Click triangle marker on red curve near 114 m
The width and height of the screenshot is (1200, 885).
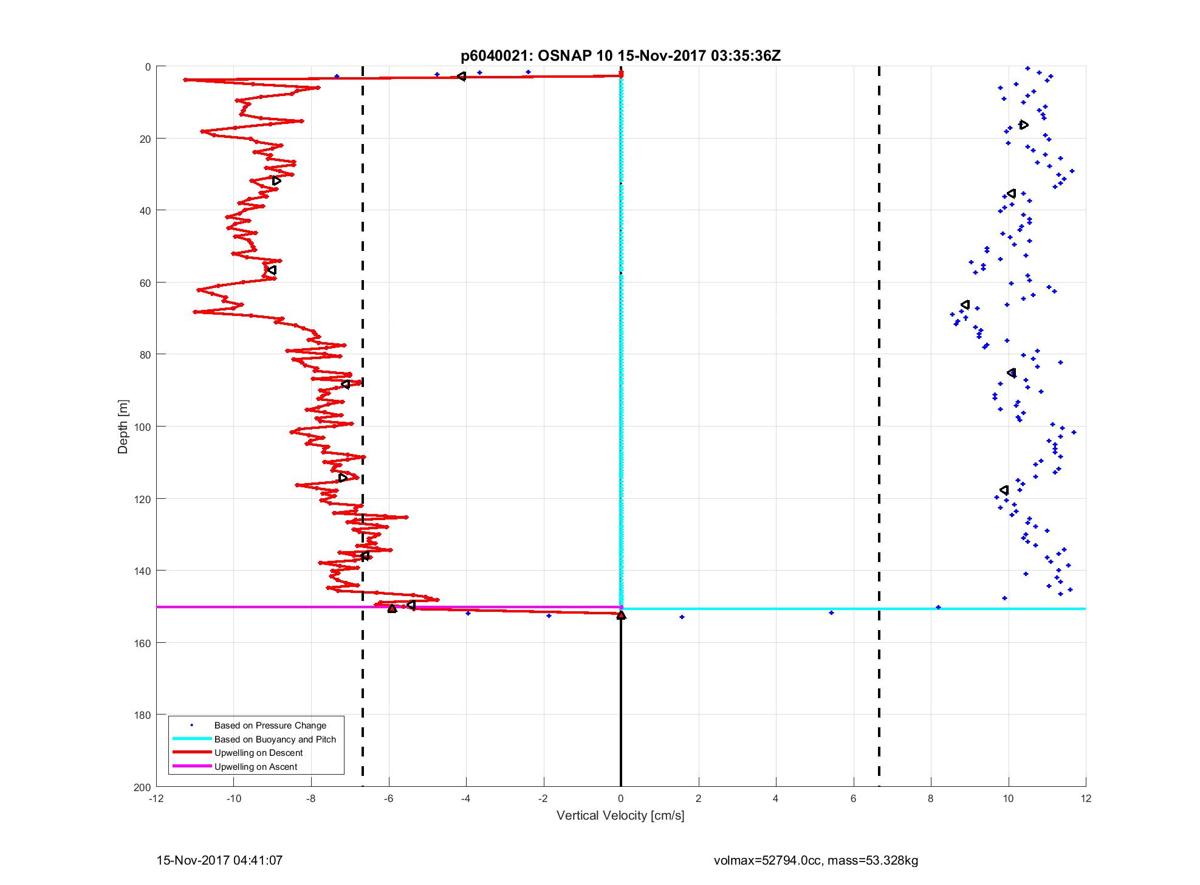coord(343,477)
